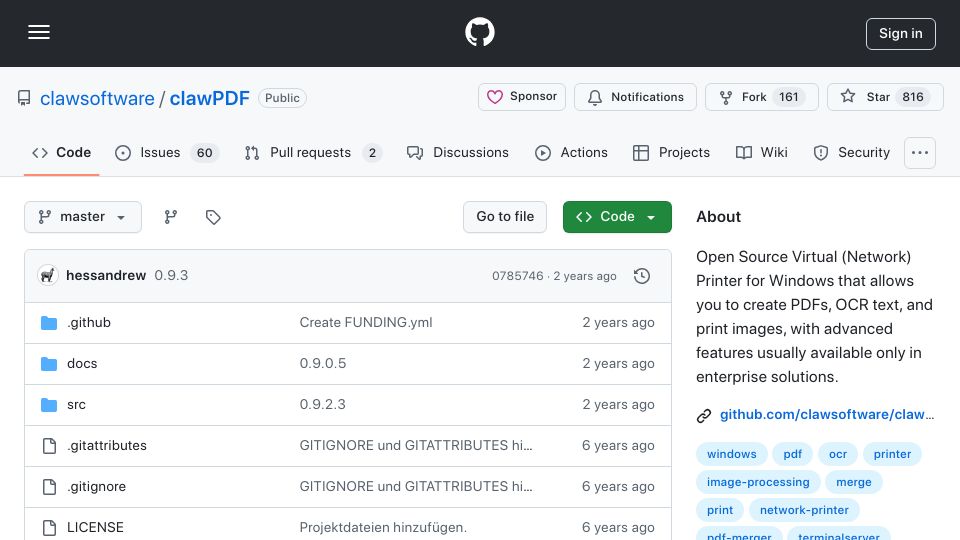Open the .gitattributes file
This screenshot has width=960, height=540.
tap(107, 446)
